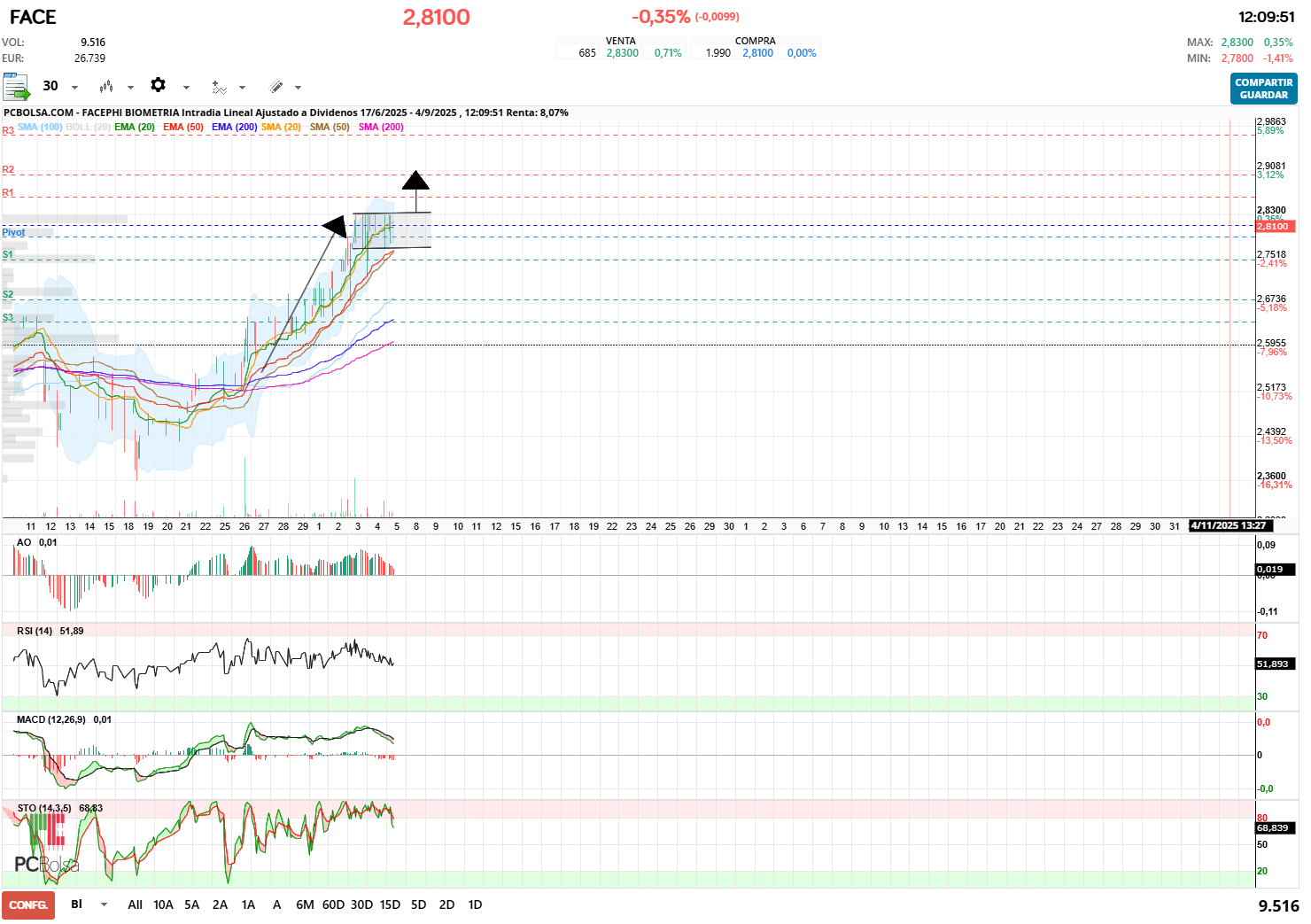Select the 60D time range
The width and height of the screenshot is (1311, 924).
pyautogui.click(x=333, y=905)
